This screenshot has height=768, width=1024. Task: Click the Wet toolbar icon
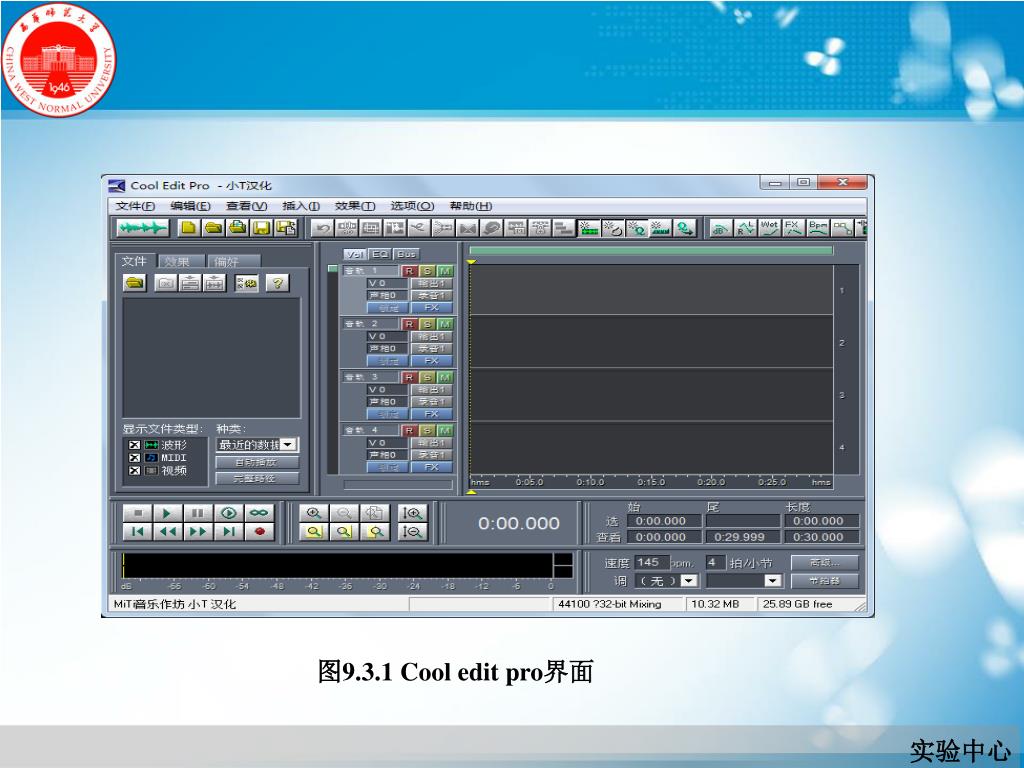pos(769,228)
